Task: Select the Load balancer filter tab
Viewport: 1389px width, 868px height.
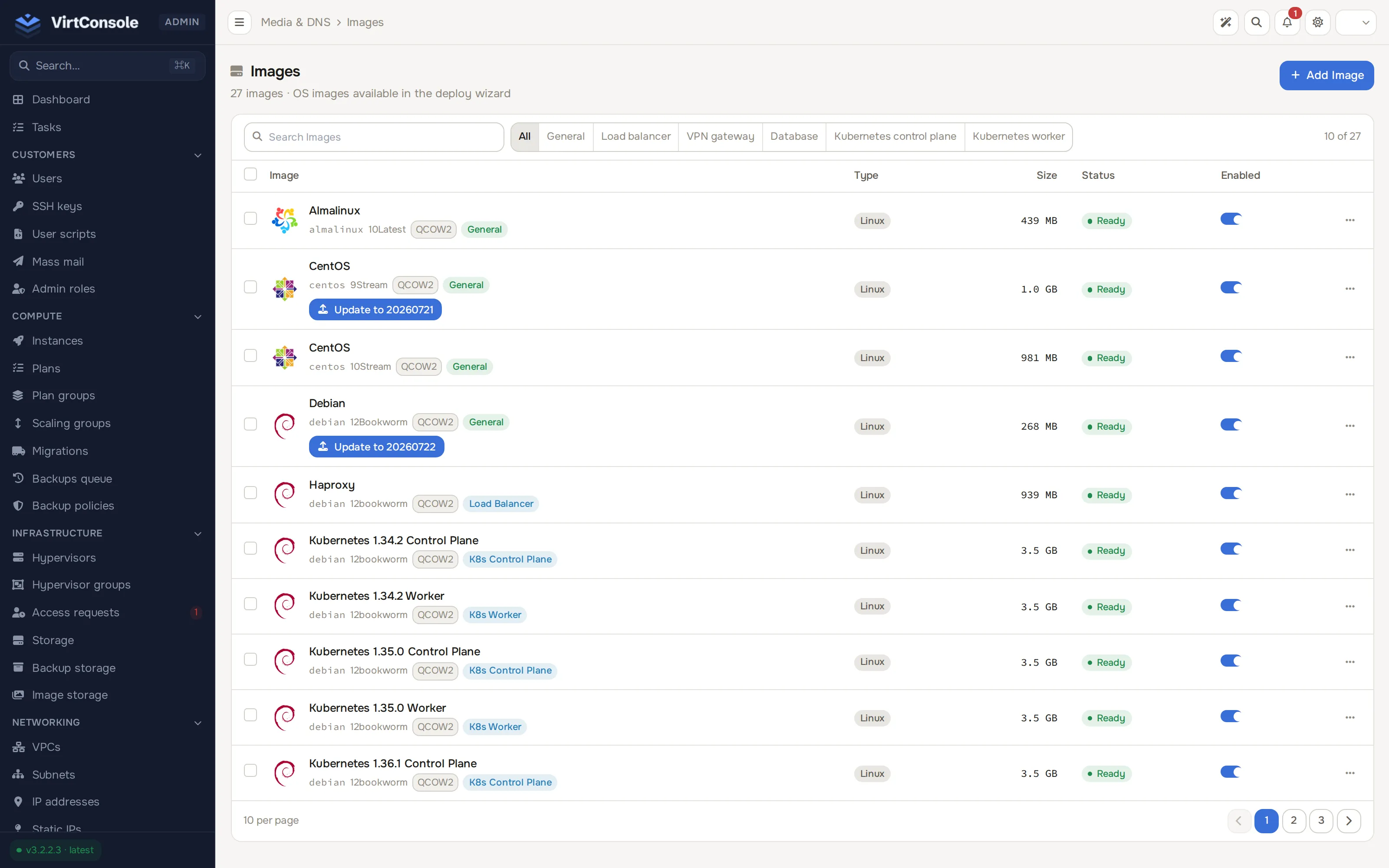Action: (x=635, y=137)
